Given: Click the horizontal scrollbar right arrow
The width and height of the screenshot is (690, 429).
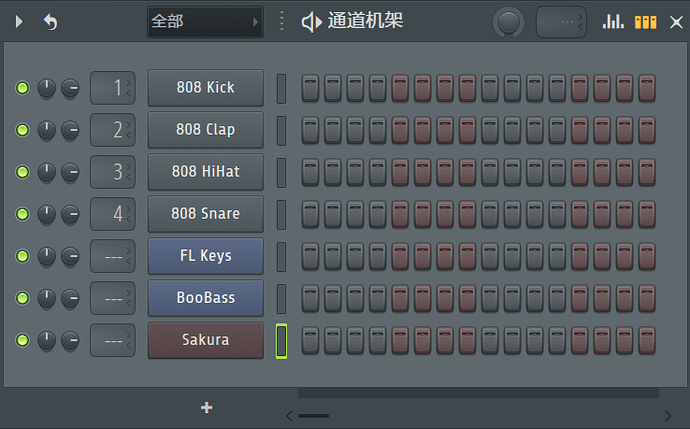Looking at the screenshot, I should pos(668,415).
